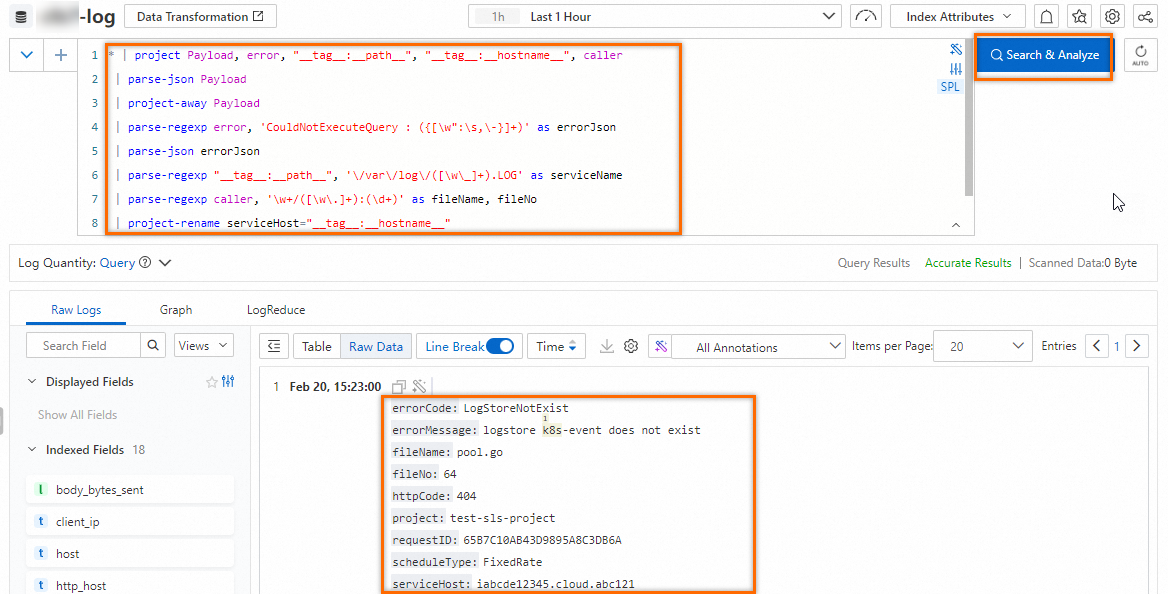Image resolution: width=1168 pixels, height=594 pixels.
Task: Click the share icon
Action: (1145, 16)
